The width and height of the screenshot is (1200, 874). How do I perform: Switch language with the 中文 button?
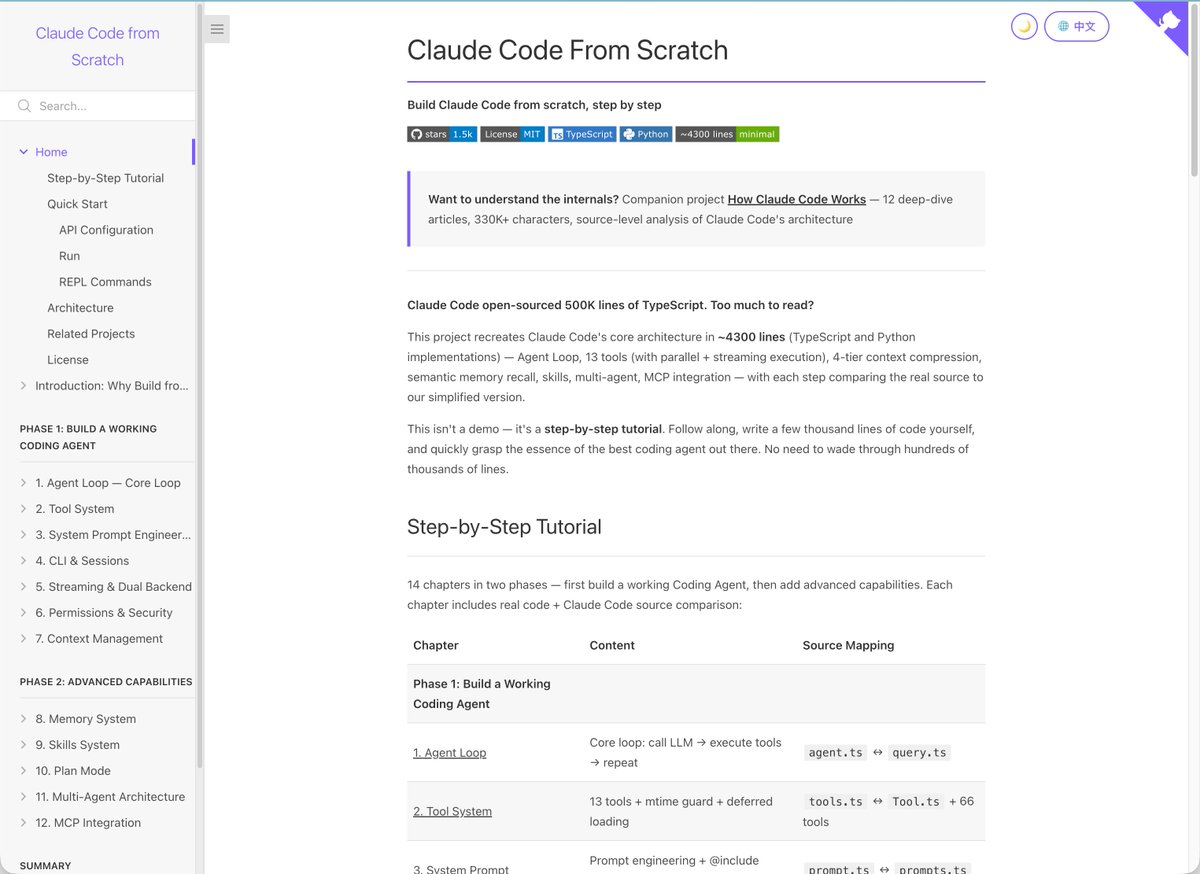click(x=1076, y=27)
